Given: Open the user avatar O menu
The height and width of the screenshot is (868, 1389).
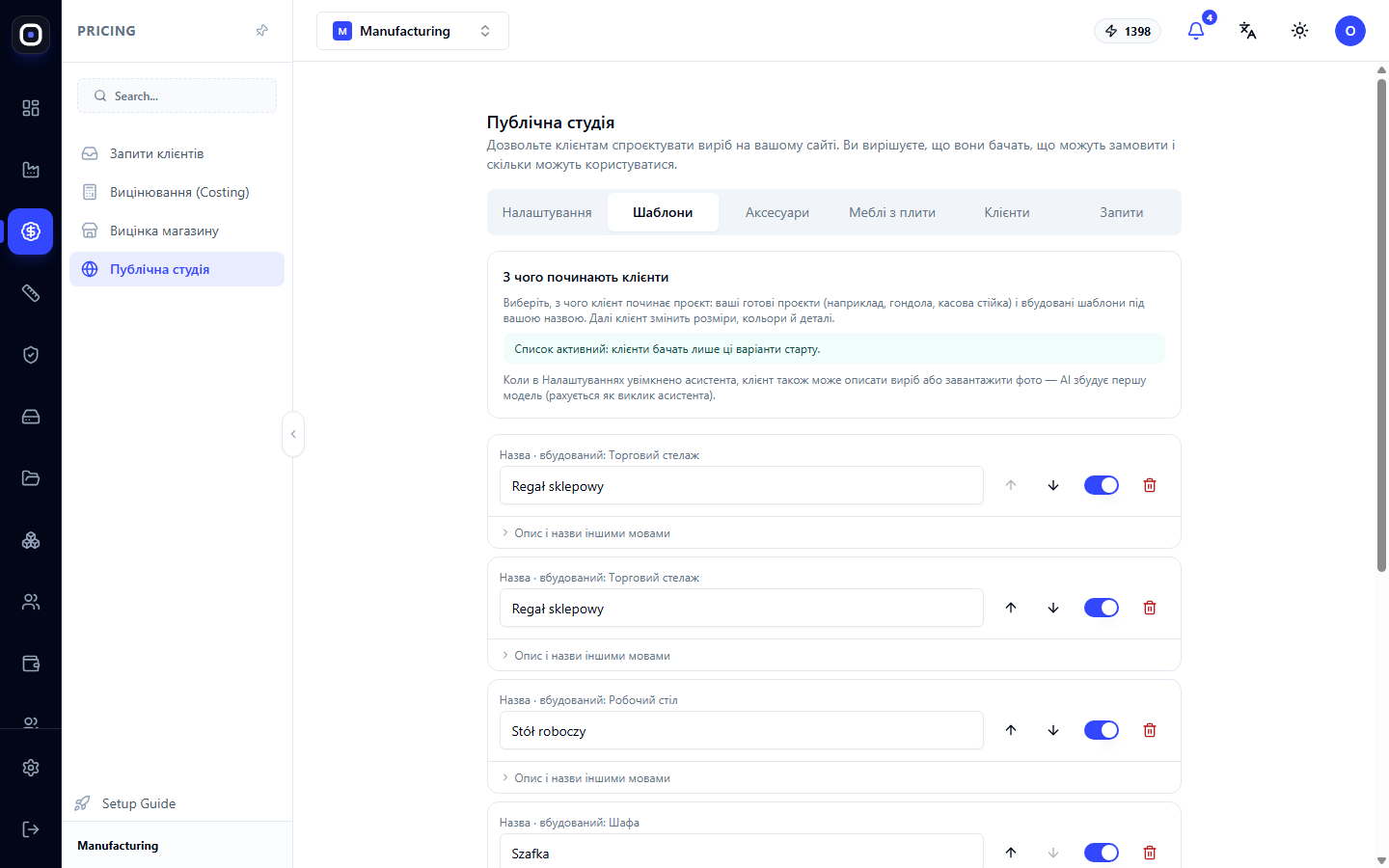Looking at the screenshot, I should (1350, 31).
